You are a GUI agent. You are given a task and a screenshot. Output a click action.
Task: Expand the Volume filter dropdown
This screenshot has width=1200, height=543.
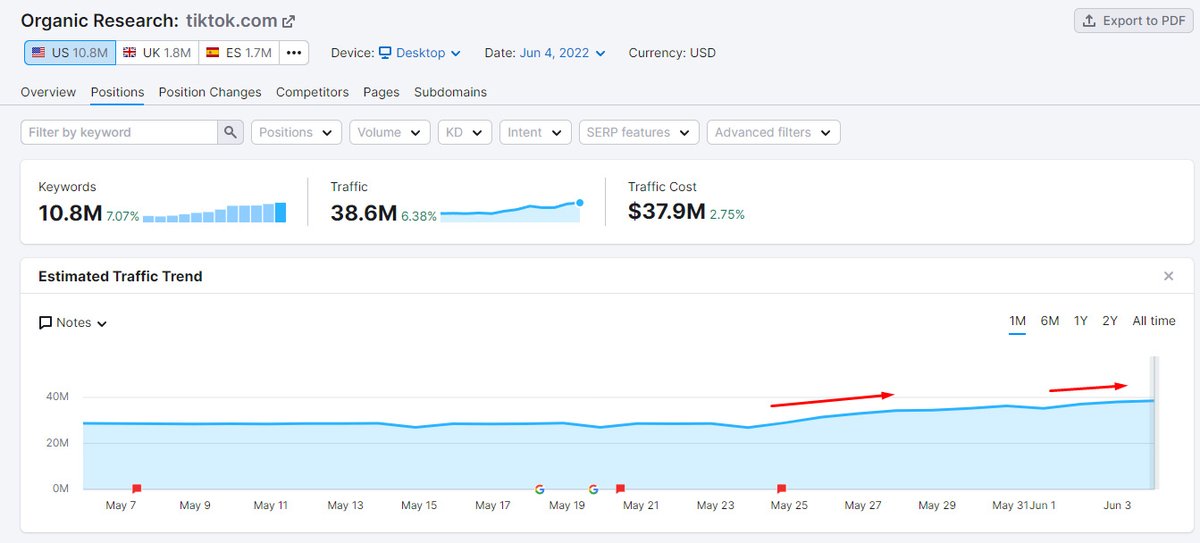390,132
